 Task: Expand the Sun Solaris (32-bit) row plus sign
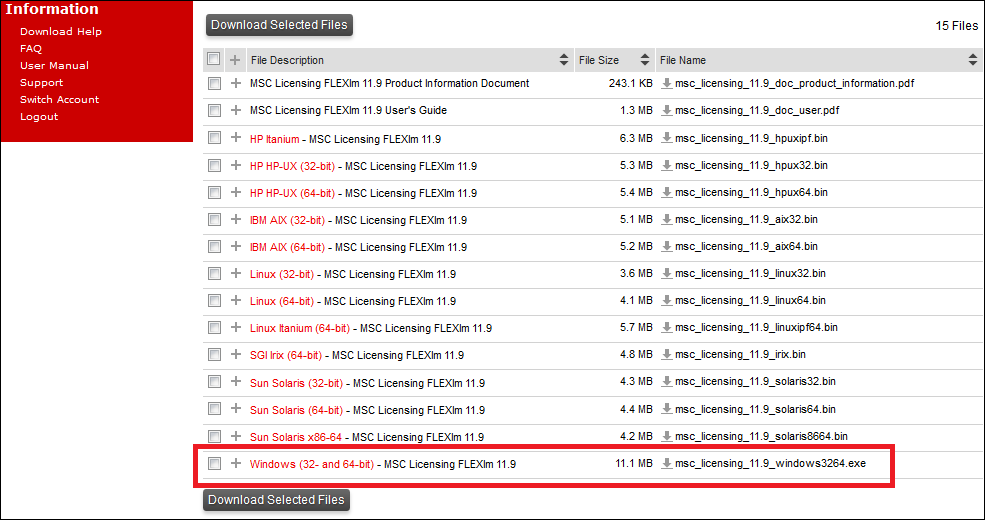coord(236,382)
